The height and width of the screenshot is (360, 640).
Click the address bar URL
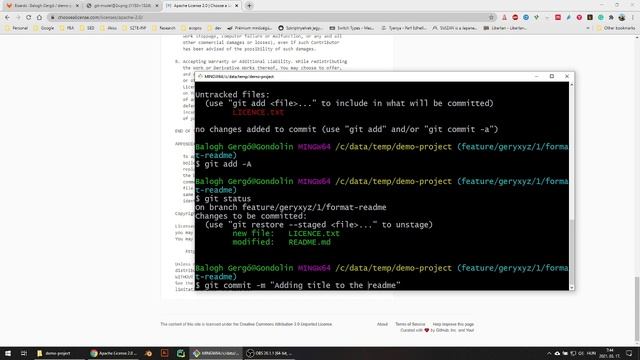100,18
